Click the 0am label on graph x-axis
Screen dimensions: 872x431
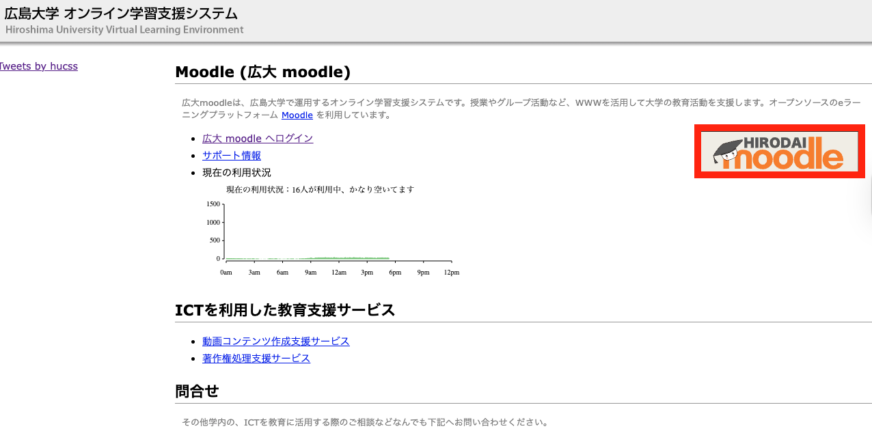coord(226,272)
